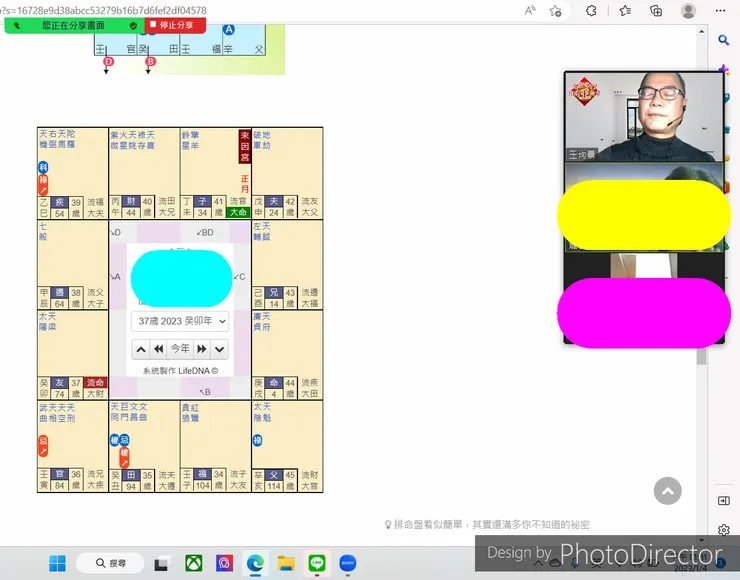Screen dimensions: 740x580
Task: Open Task View from taskbar
Action: [x=161, y=563]
